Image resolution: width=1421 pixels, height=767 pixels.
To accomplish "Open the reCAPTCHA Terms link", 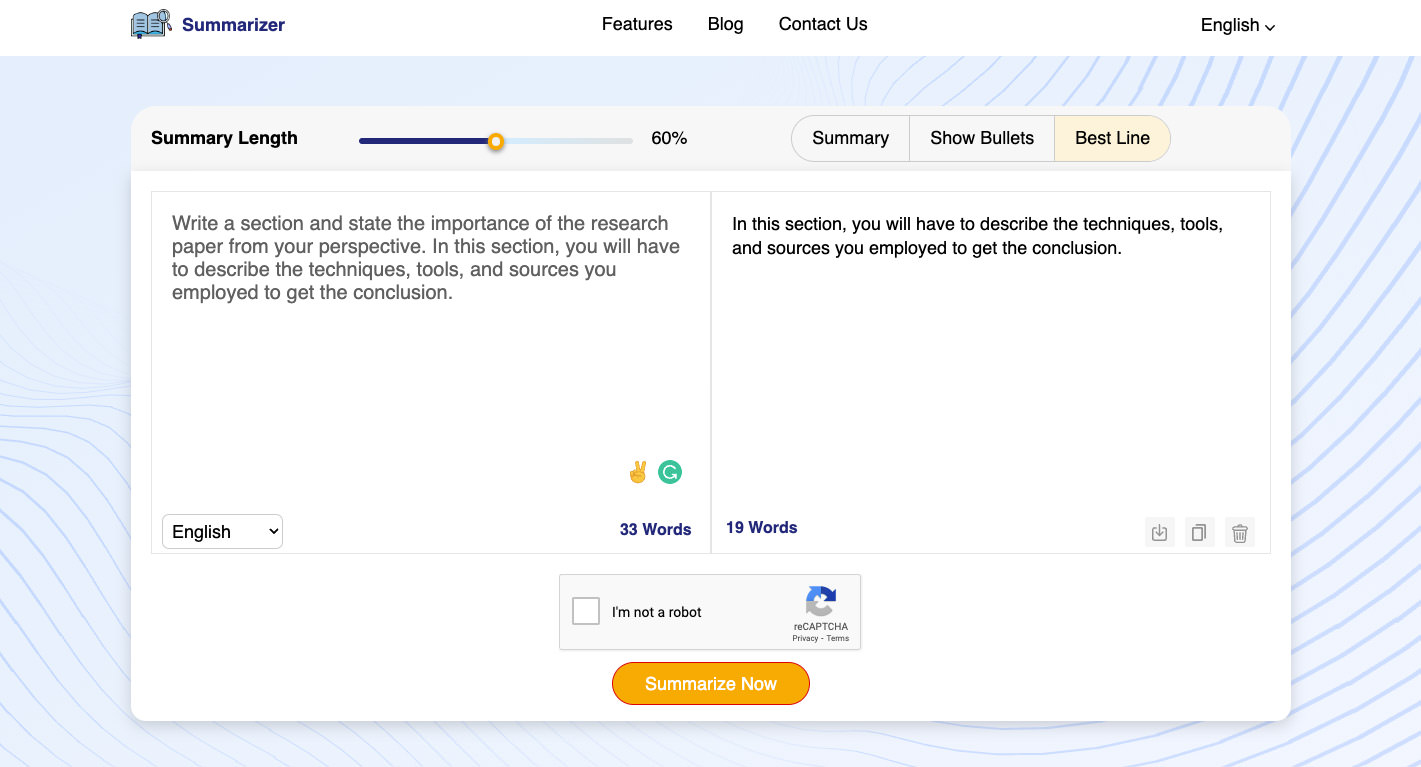I will point(838,638).
